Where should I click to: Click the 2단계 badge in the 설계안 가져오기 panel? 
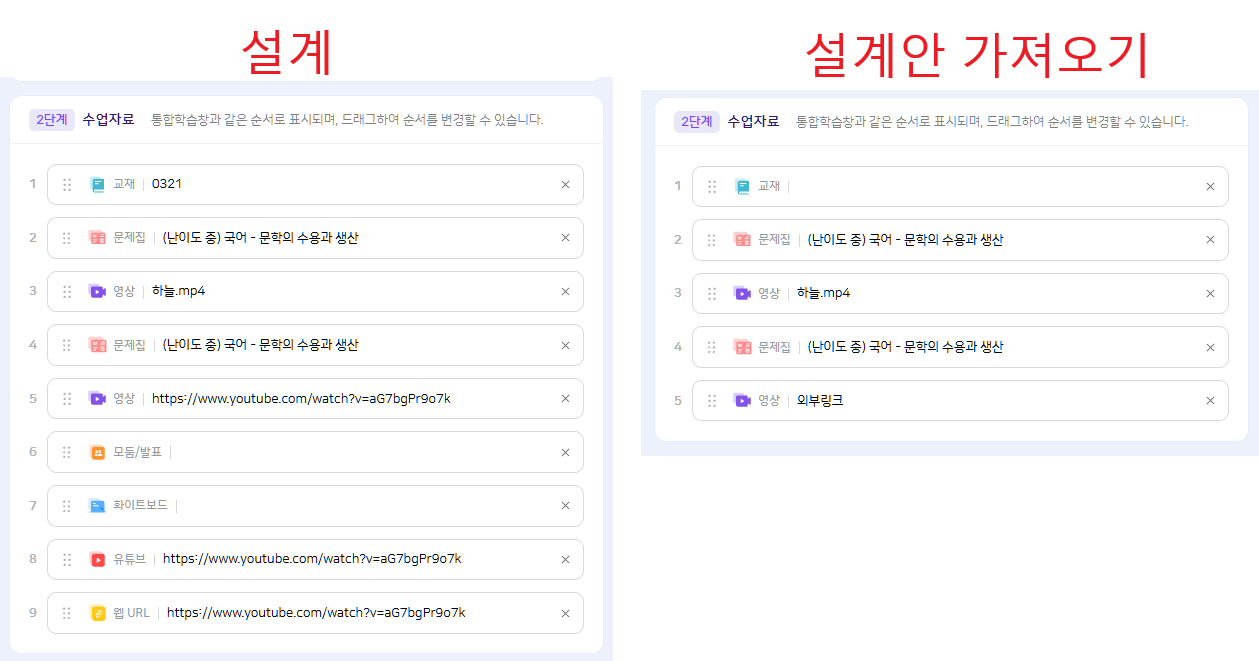pos(697,122)
